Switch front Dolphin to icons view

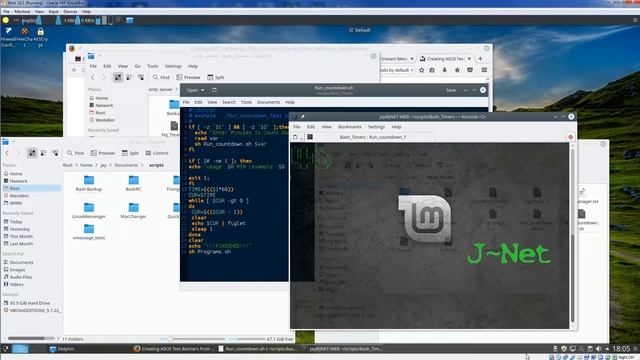tap(32, 153)
